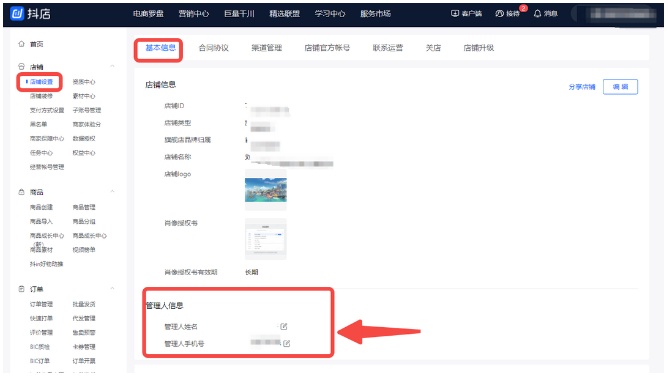
Task: Open 营销中心 in top navigation
Action: 194,14
